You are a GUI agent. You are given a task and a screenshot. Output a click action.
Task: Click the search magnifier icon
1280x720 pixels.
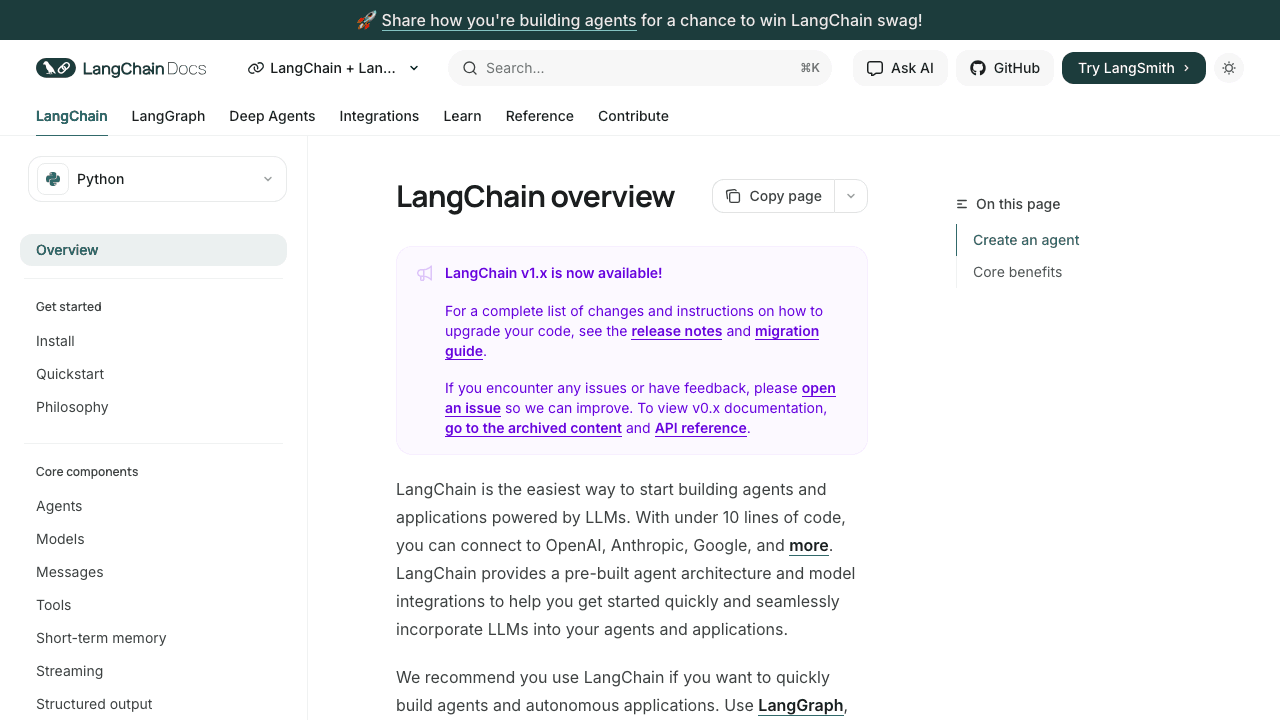pyautogui.click(x=470, y=68)
